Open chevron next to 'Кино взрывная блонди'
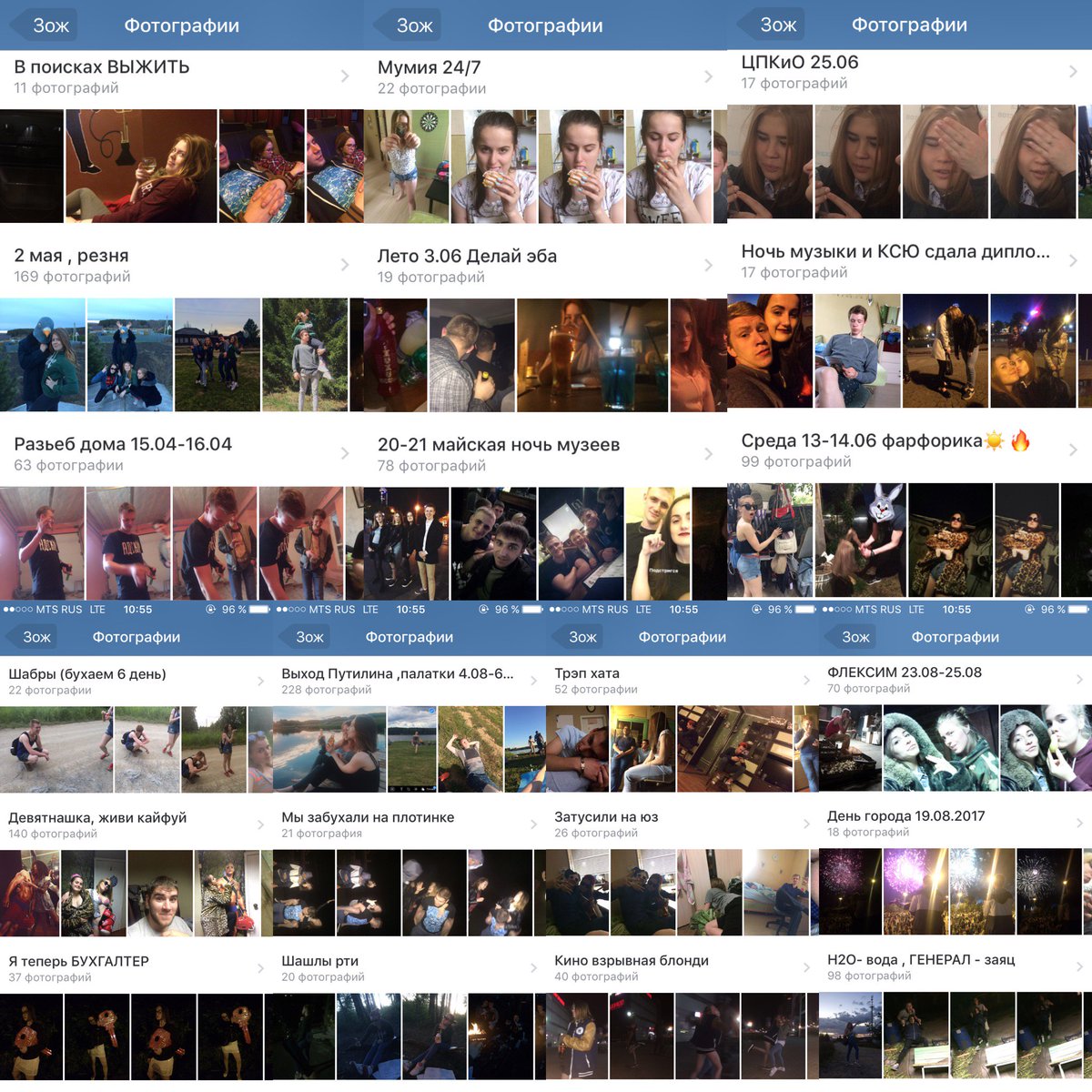This screenshot has width=1092, height=1092. click(807, 967)
